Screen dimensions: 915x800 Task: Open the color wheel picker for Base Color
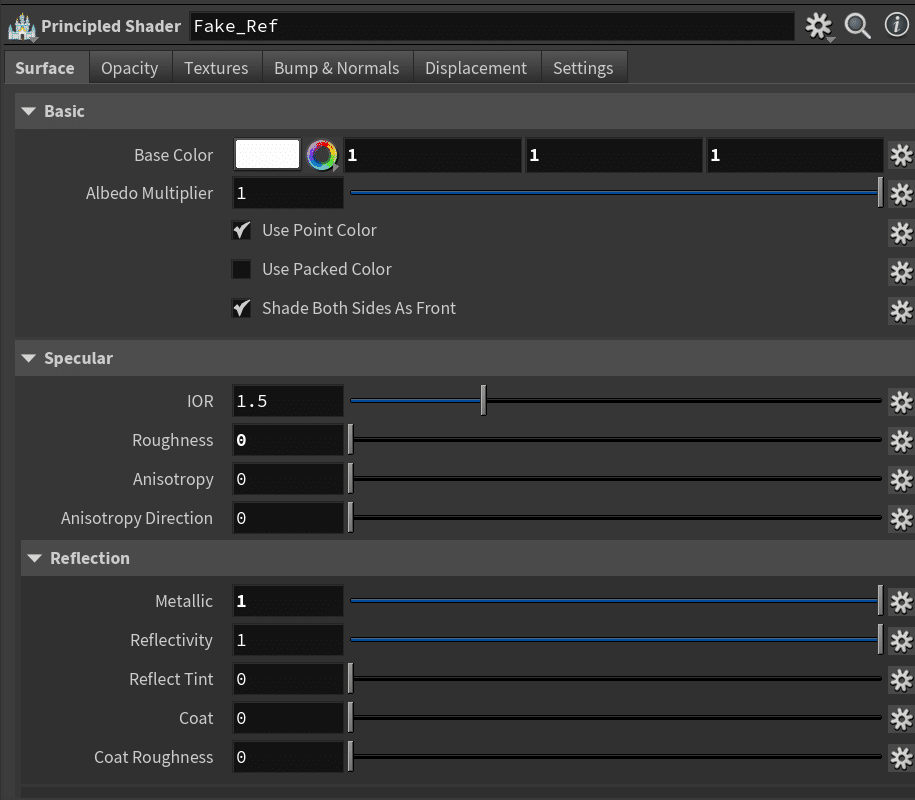pos(321,155)
